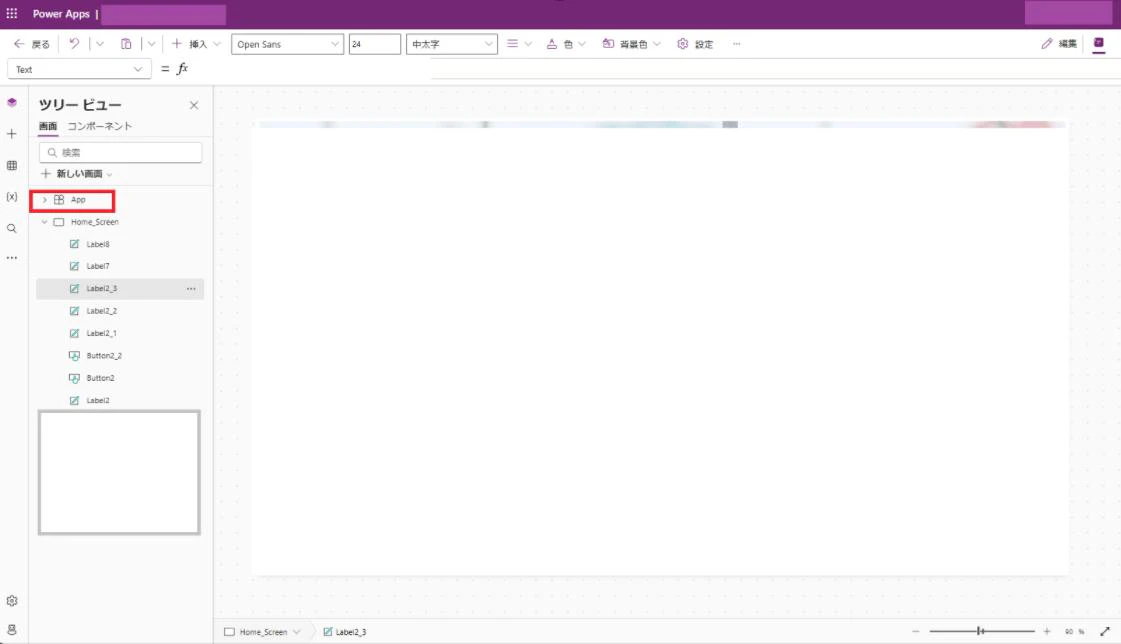Viewport: 1121px width, 644px height.
Task: Click the paste clipboard icon
Action: [126, 44]
